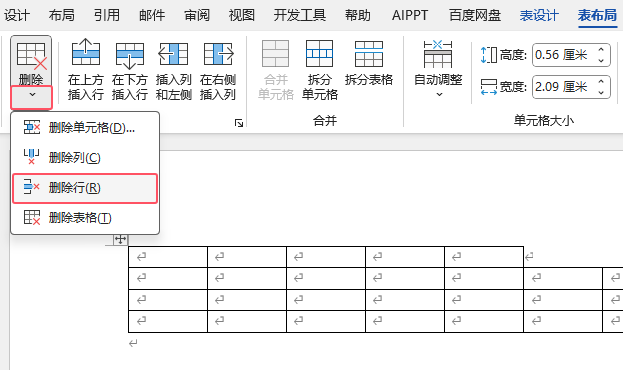The width and height of the screenshot is (623, 370).
Task: Split cells using 拆分单元格
Action: 319,70
